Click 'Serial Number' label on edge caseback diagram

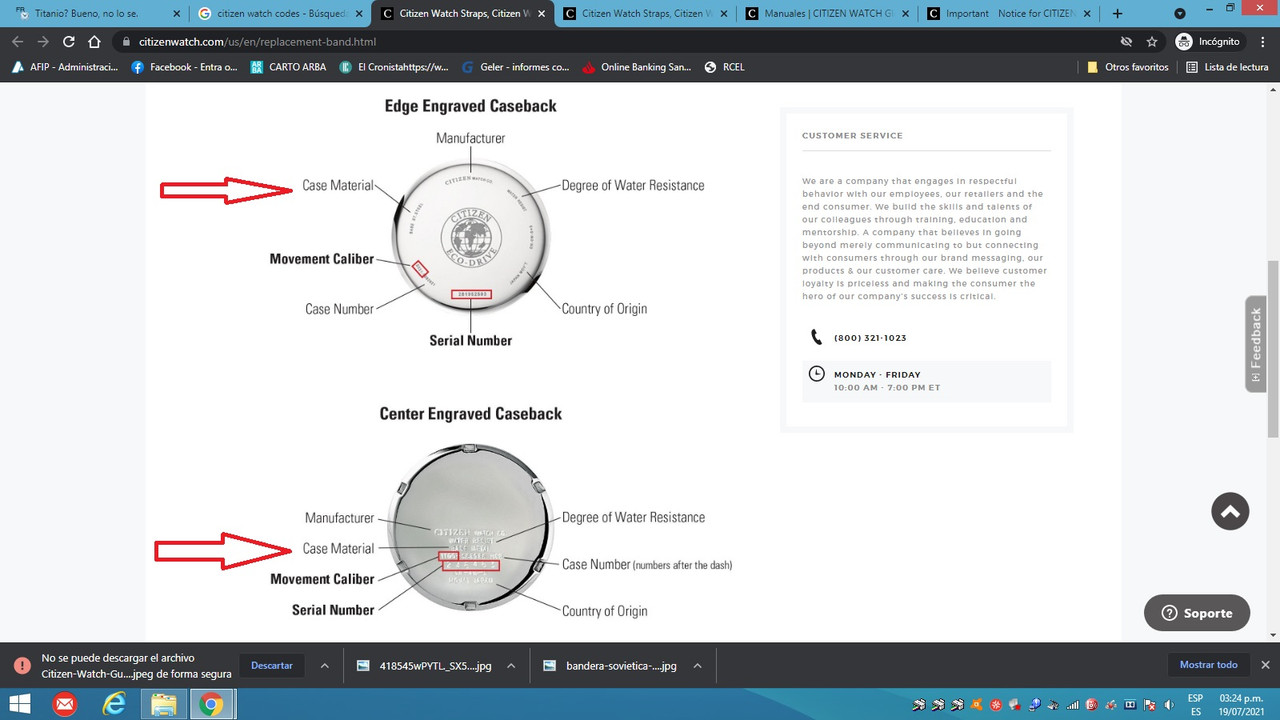pyautogui.click(x=470, y=341)
